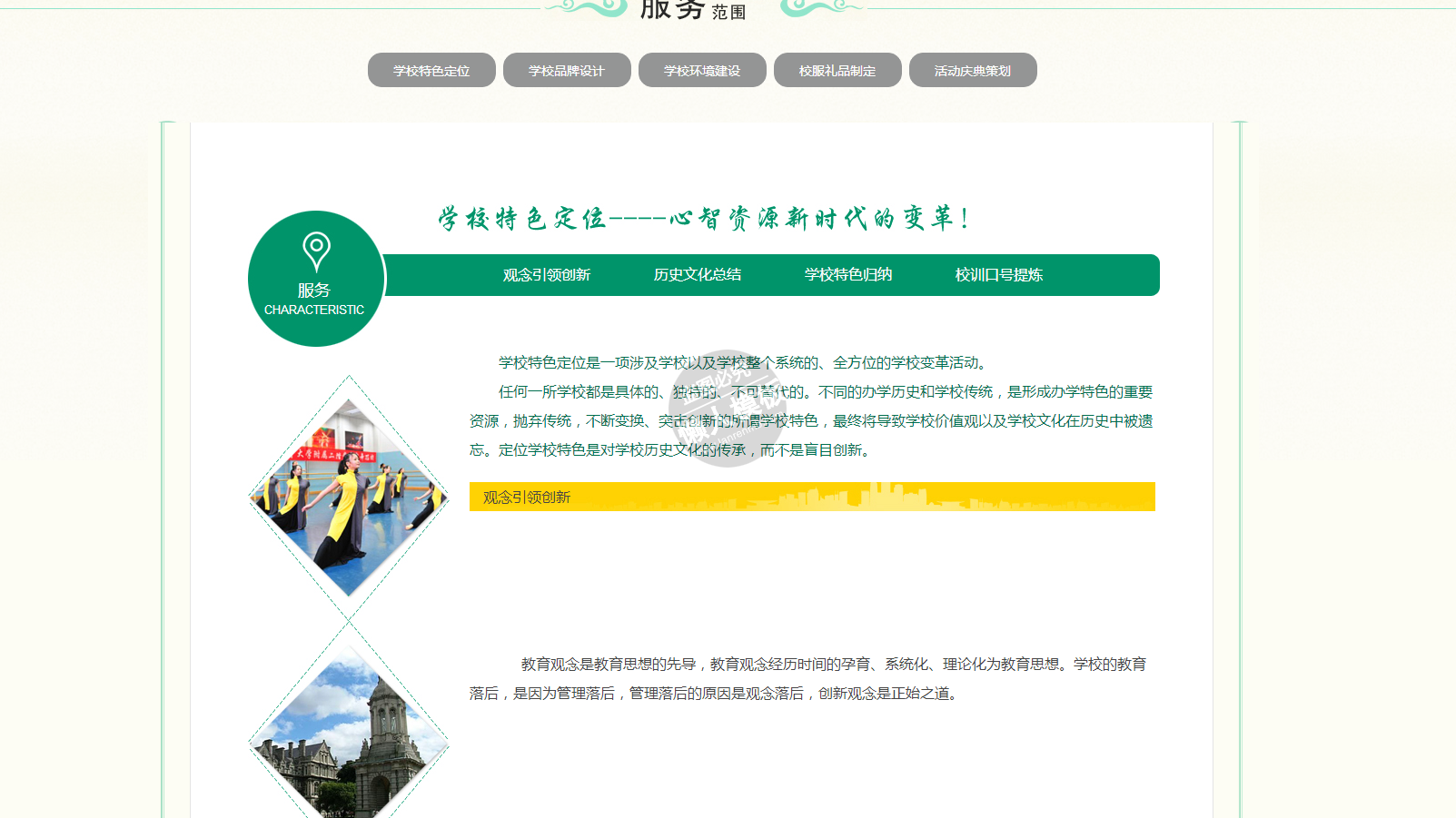
Task: Open the 校服礼品制定 category
Action: [x=837, y=71]
